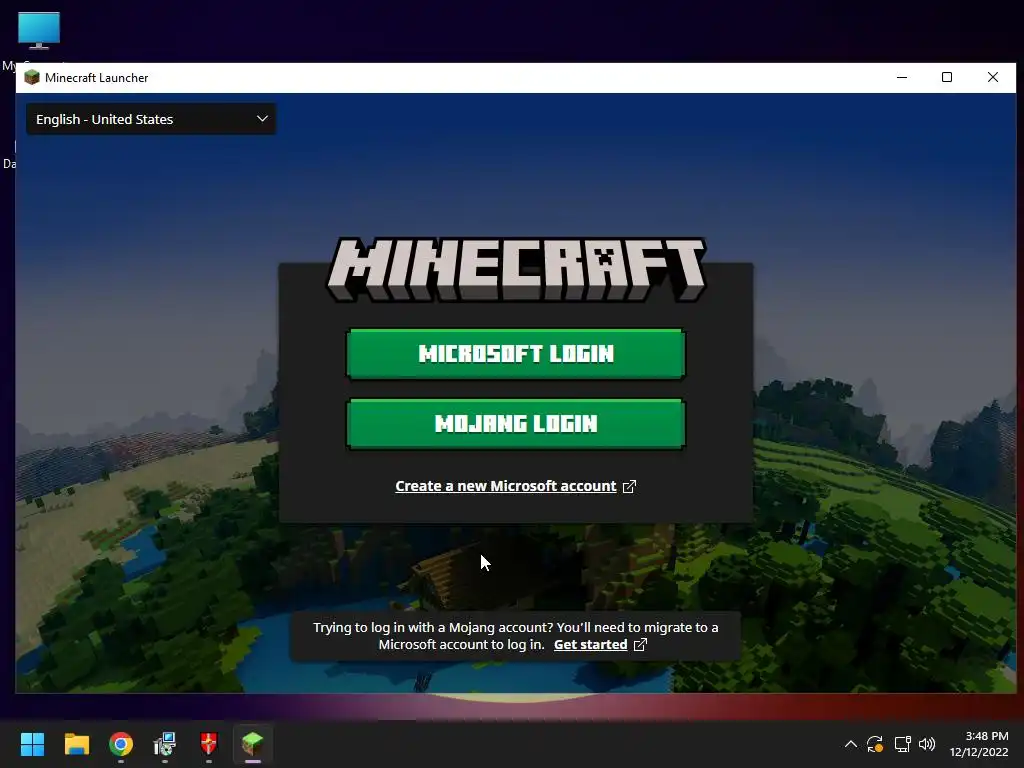This screenshot has width=1024, height=768.
Task: Click the Mojang Login button
Action: click(x=516, y=424)
